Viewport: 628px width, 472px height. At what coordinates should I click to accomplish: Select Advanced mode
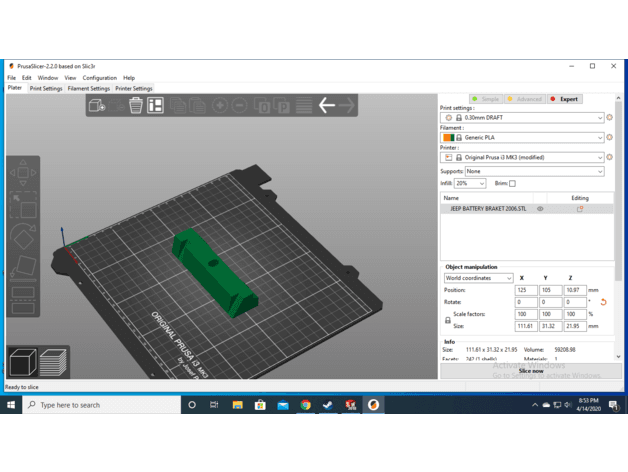point(525,99)
